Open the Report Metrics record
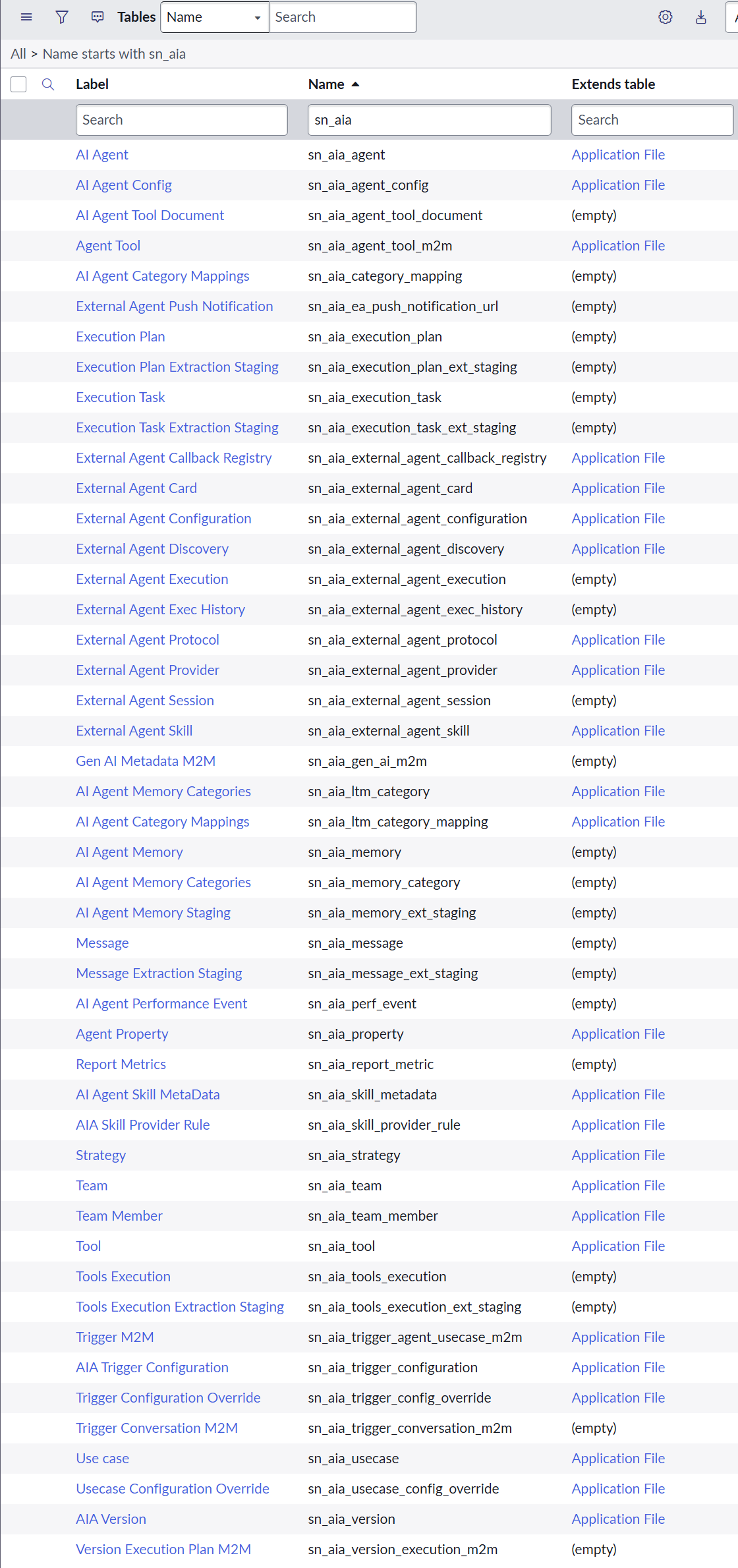The height and width of the screenshot is (1568, 738). (x=121, y=1064)
